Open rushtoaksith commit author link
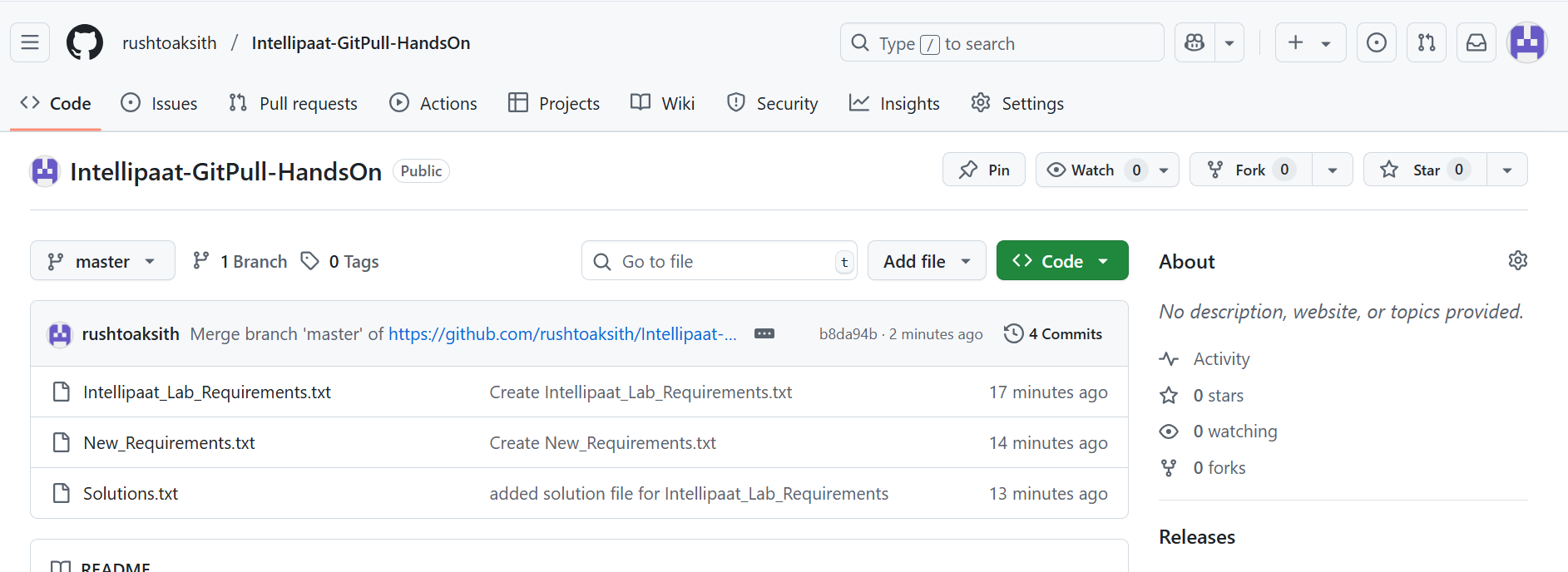 click(x=131, y=333)
